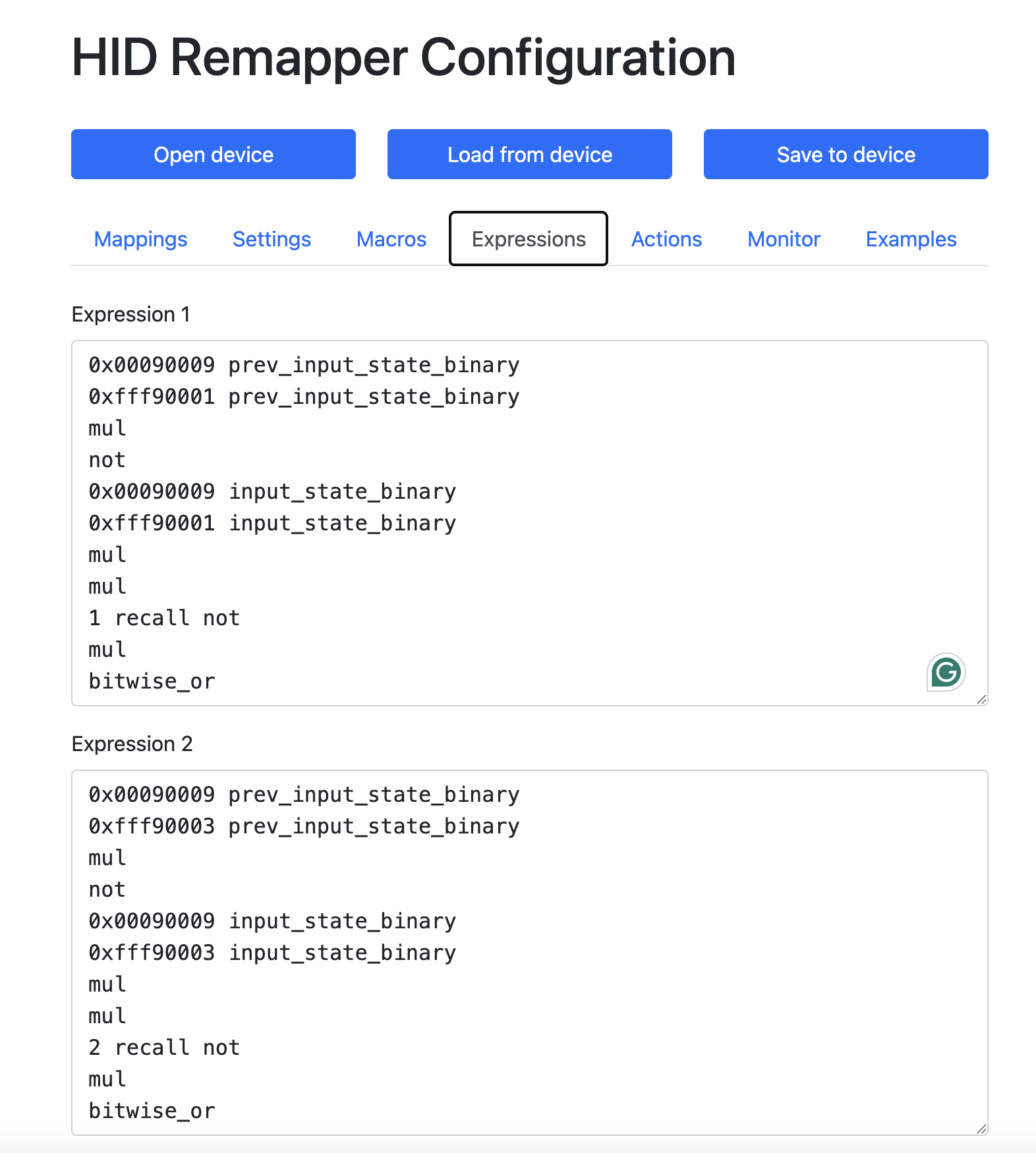Select the Expressions tab
This screenshot has height=1153, width=1036.
529,239
